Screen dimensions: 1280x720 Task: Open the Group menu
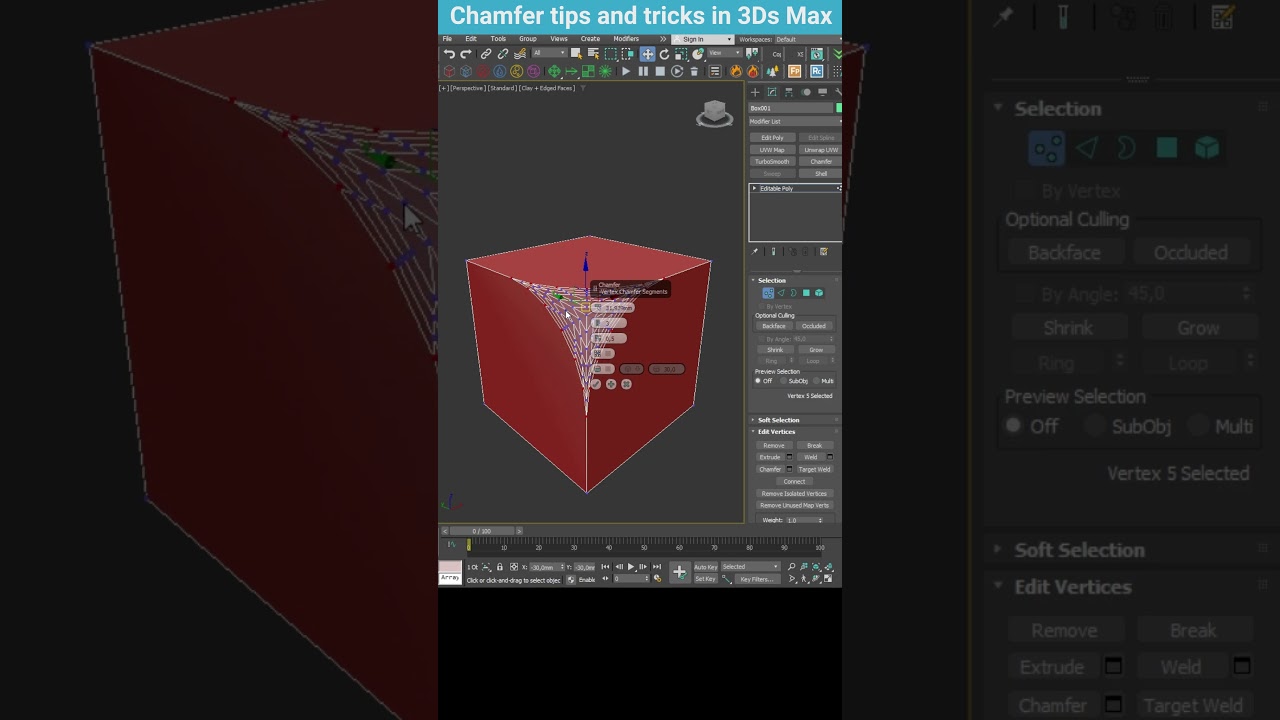(x=527, y=39)
